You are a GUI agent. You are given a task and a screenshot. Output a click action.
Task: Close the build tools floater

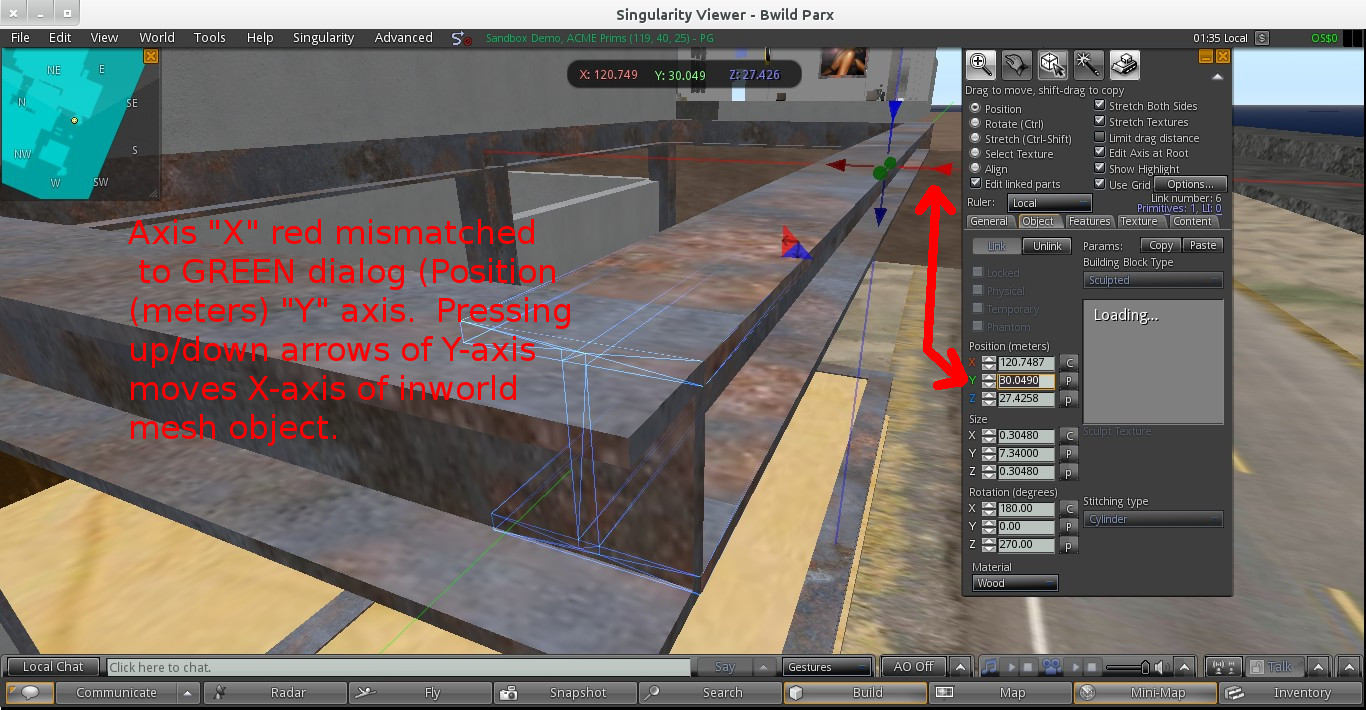coord(1222,57)
